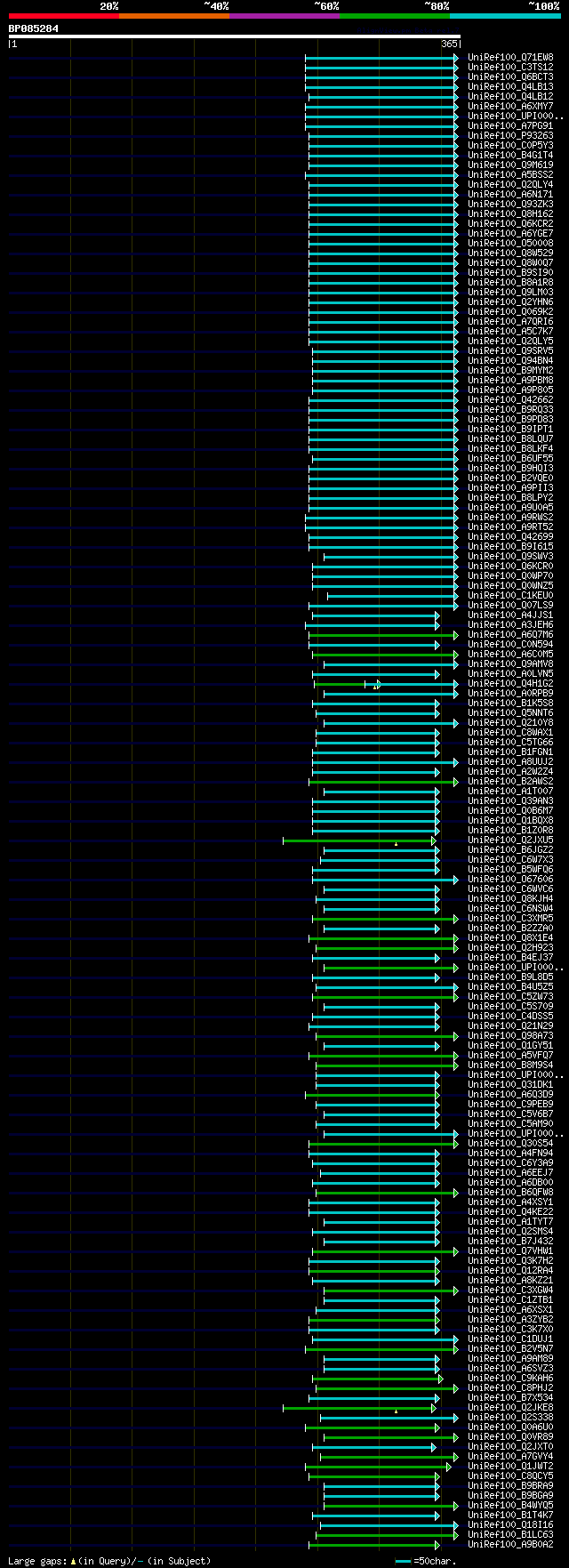Select the UniRef100_C1KEU0 label

510,595
